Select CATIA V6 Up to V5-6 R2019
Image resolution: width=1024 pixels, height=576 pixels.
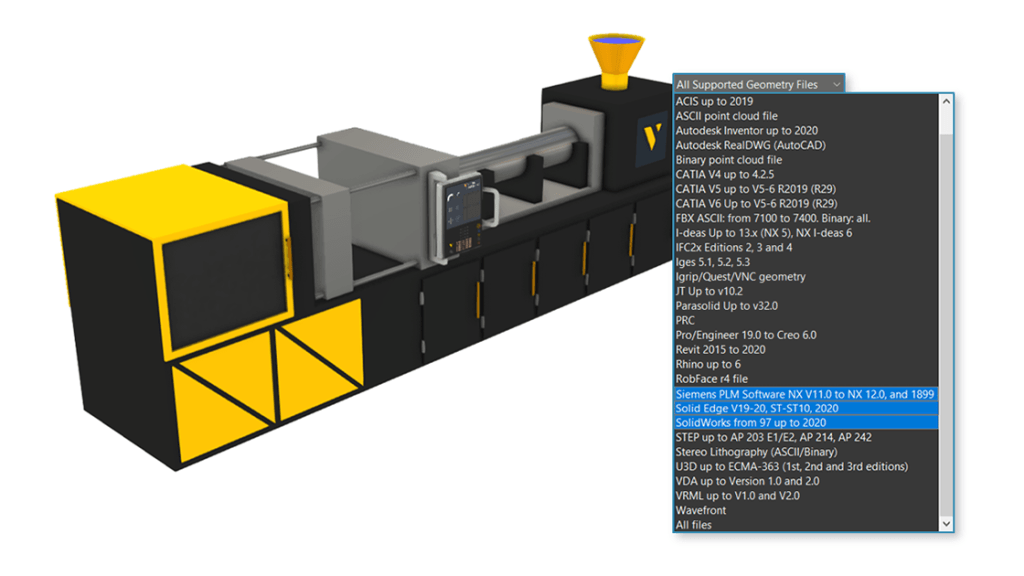(x=807, y=203)
